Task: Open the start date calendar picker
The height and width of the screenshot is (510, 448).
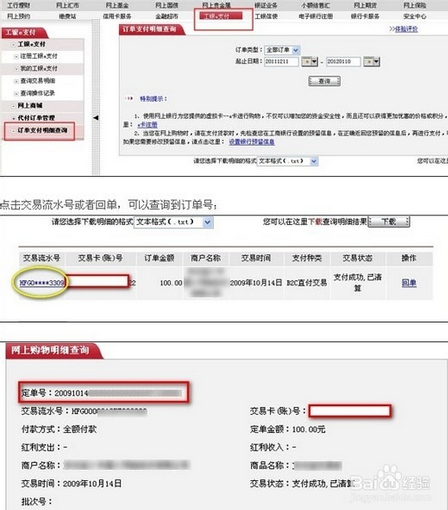Action: coord(309,62)
